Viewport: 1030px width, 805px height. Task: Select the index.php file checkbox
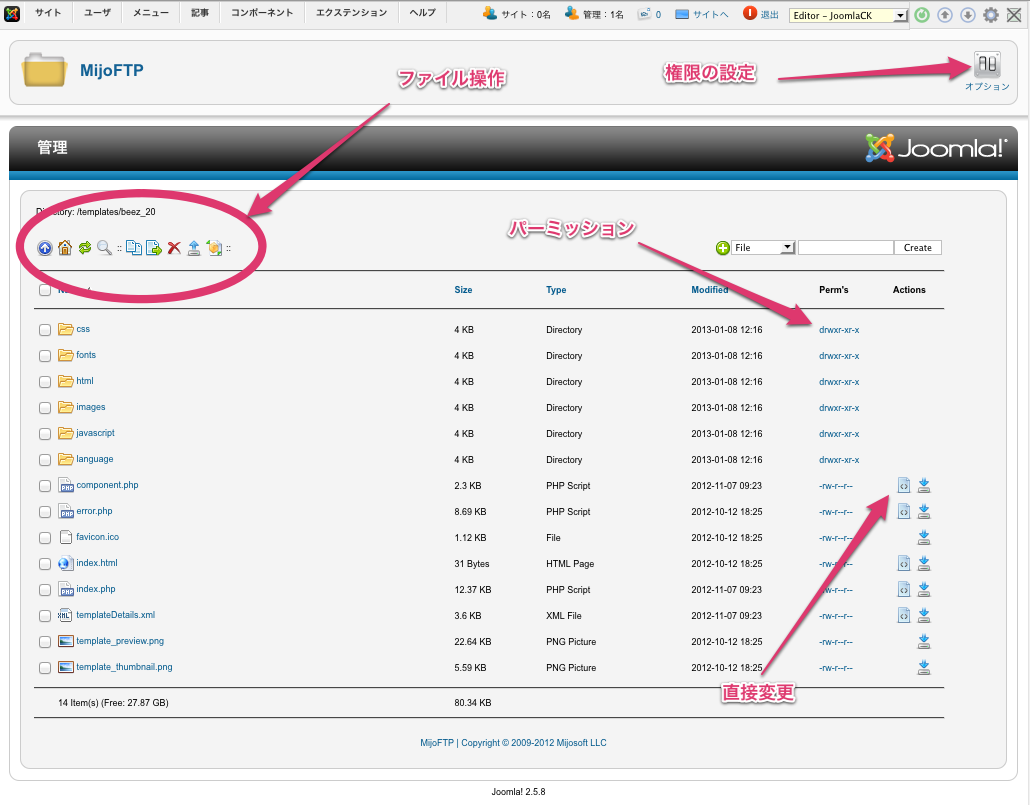coord(45,590)
